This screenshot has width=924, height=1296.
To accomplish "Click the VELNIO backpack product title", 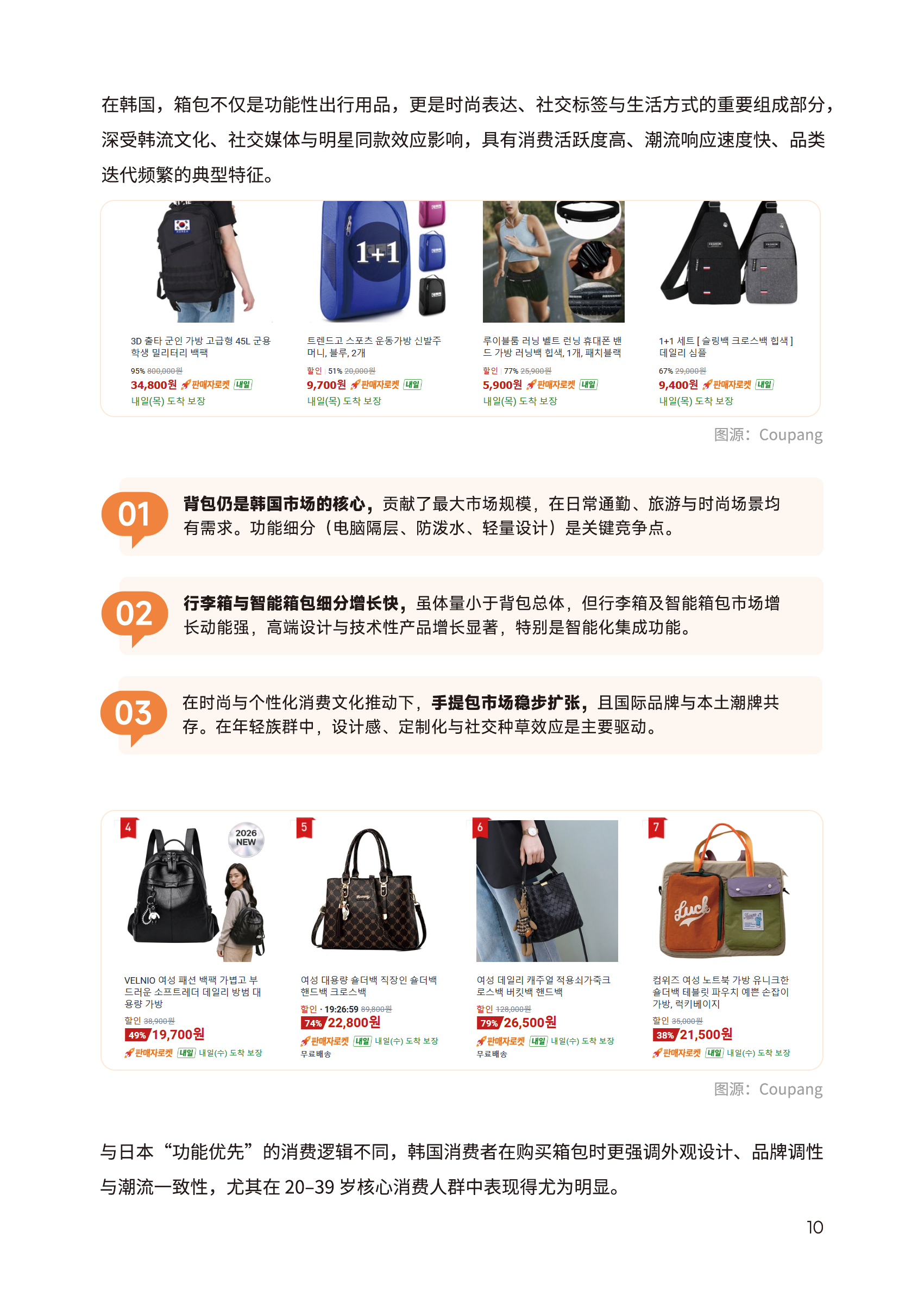I will 192,992.
